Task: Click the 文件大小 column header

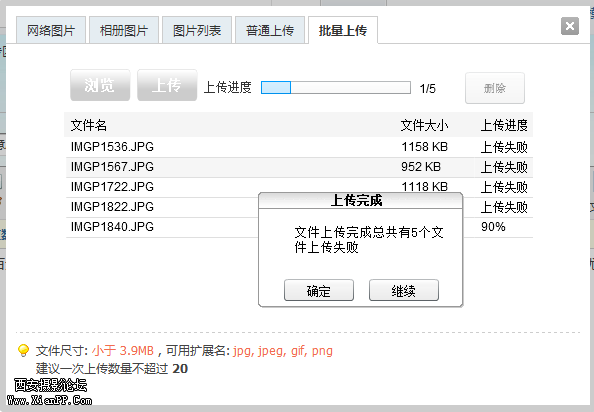Action: pyautogui.click(x=424, y=125)
